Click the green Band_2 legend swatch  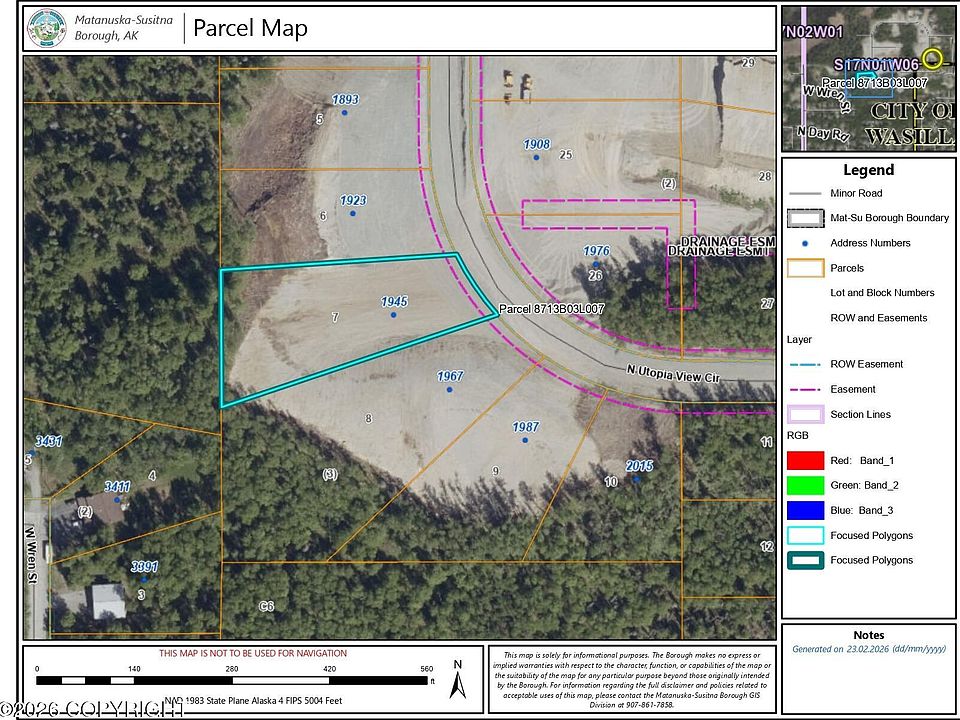point(805,486)
